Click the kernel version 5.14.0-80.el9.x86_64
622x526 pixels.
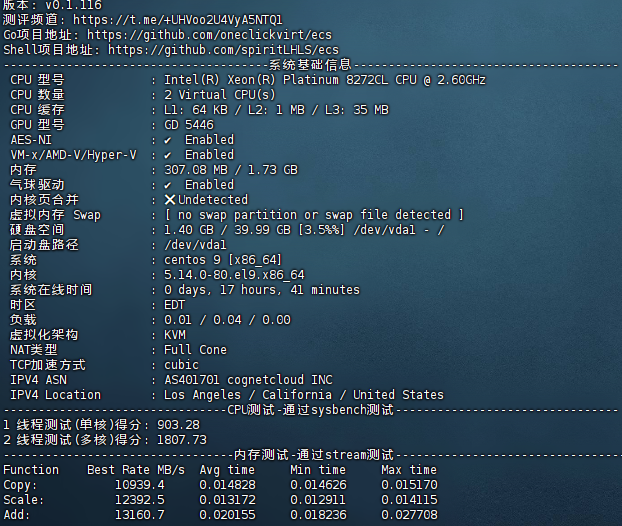click(x=234, y=275)
